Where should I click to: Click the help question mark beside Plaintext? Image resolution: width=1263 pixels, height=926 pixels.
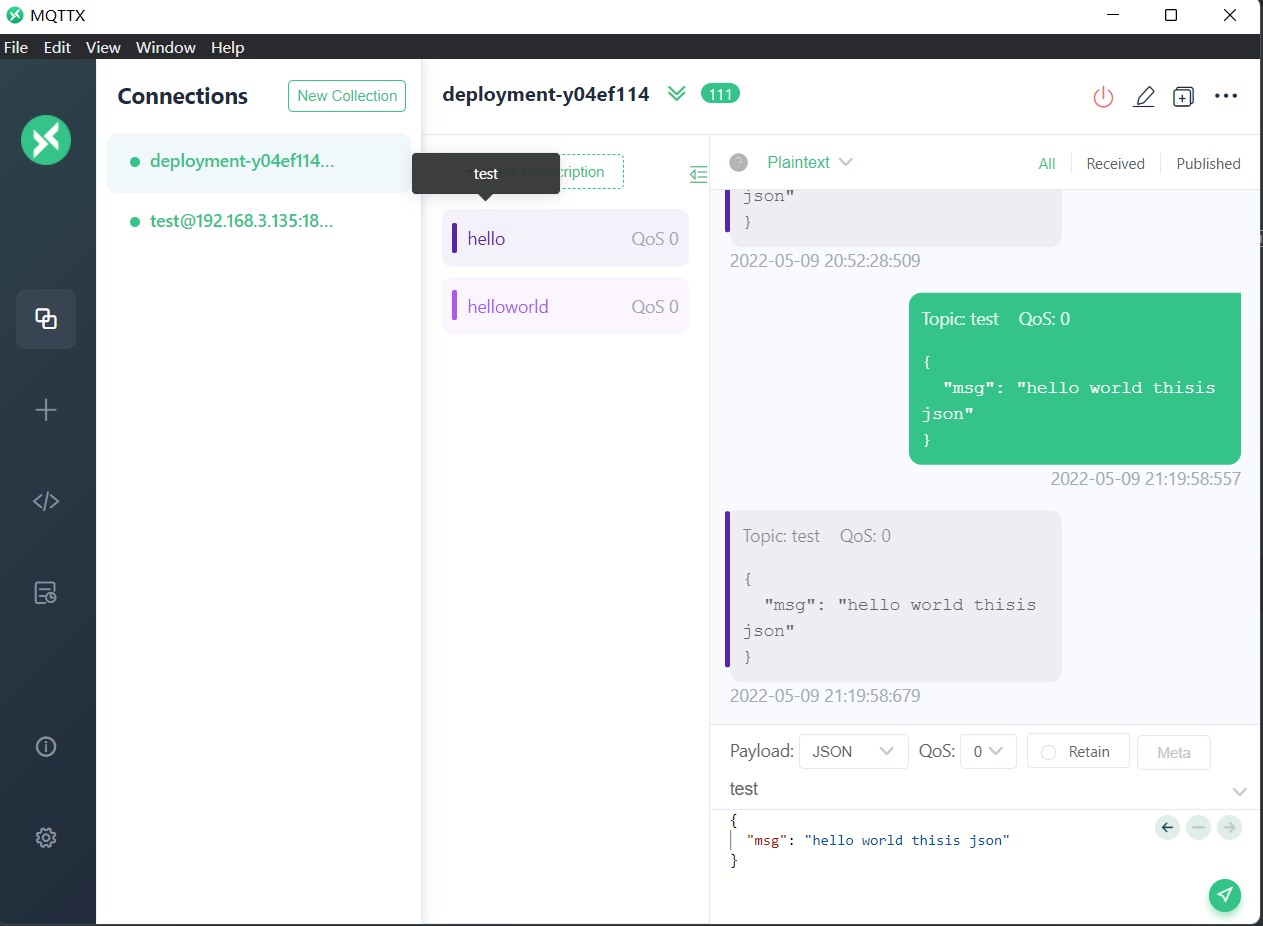[x=739, y=163]
